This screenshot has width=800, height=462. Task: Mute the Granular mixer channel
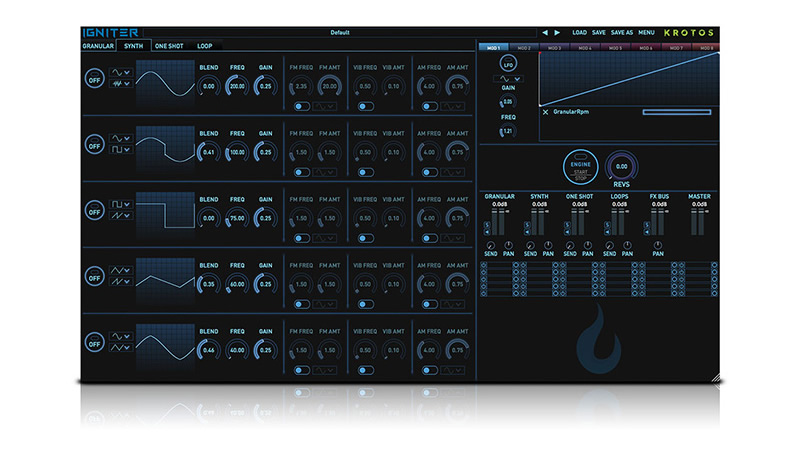coord(487,232)
